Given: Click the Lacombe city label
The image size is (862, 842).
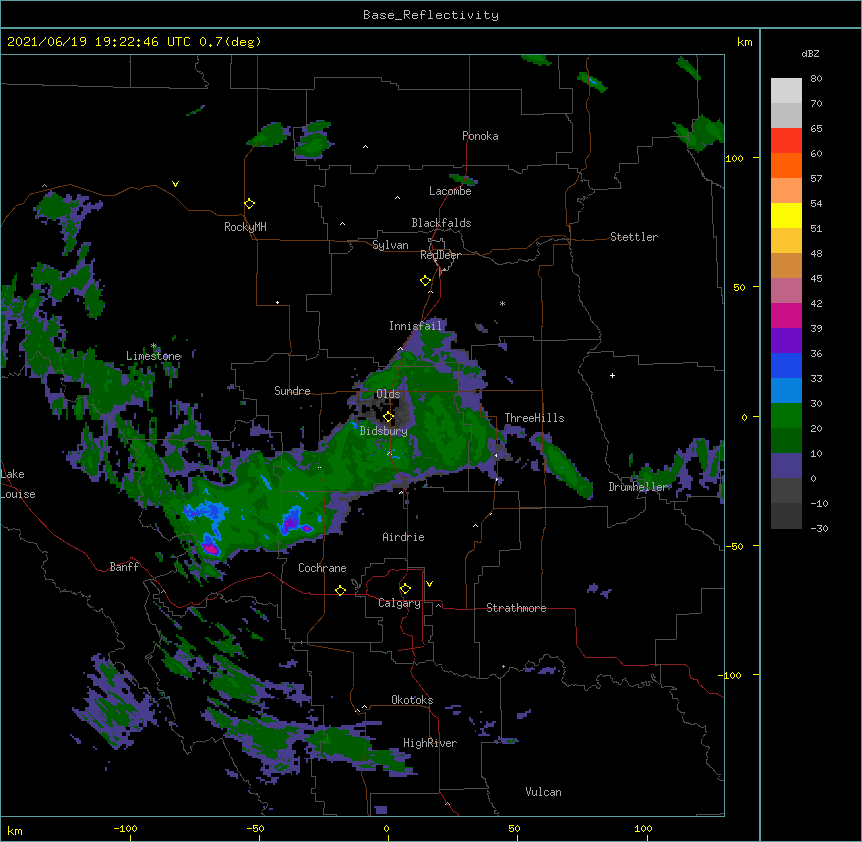Looking at the screenshot, I should point(450,191).
